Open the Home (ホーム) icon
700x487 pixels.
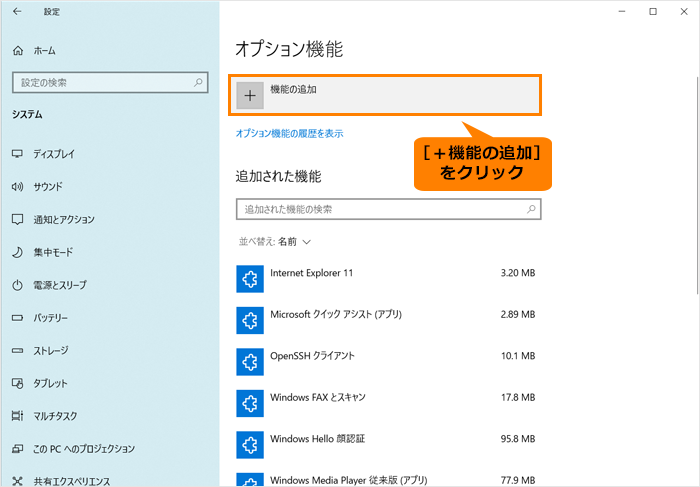18,51
